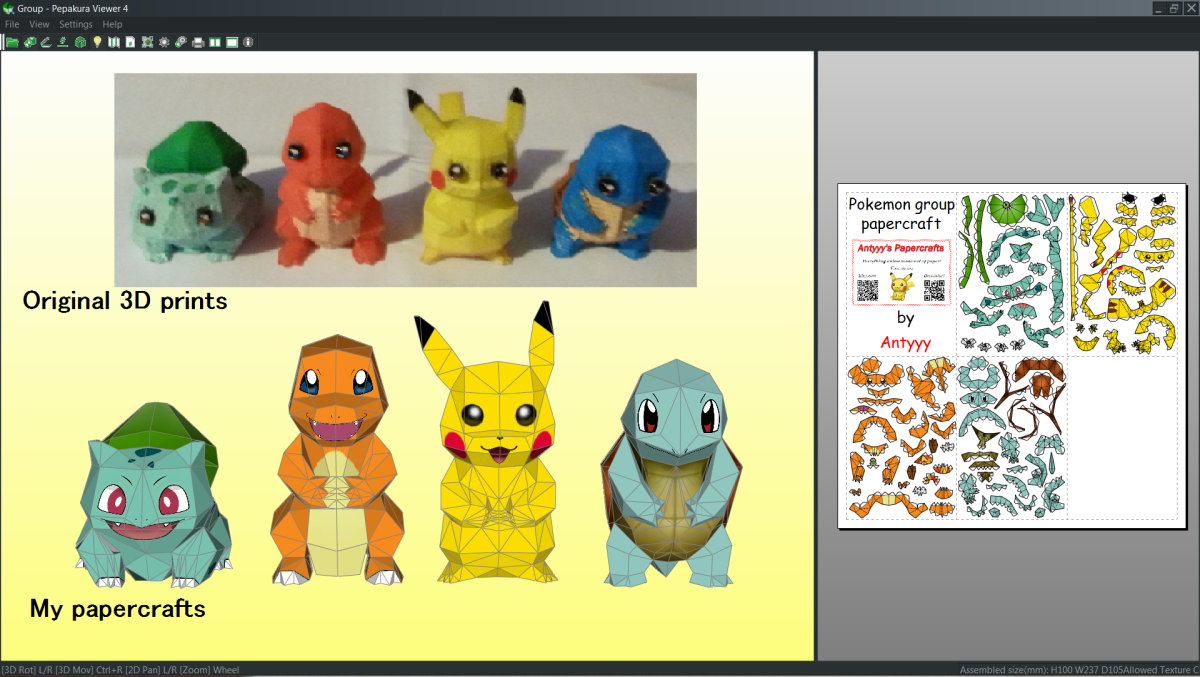Select the Squirtle papercraft 3D model

[x=670, y=474]
